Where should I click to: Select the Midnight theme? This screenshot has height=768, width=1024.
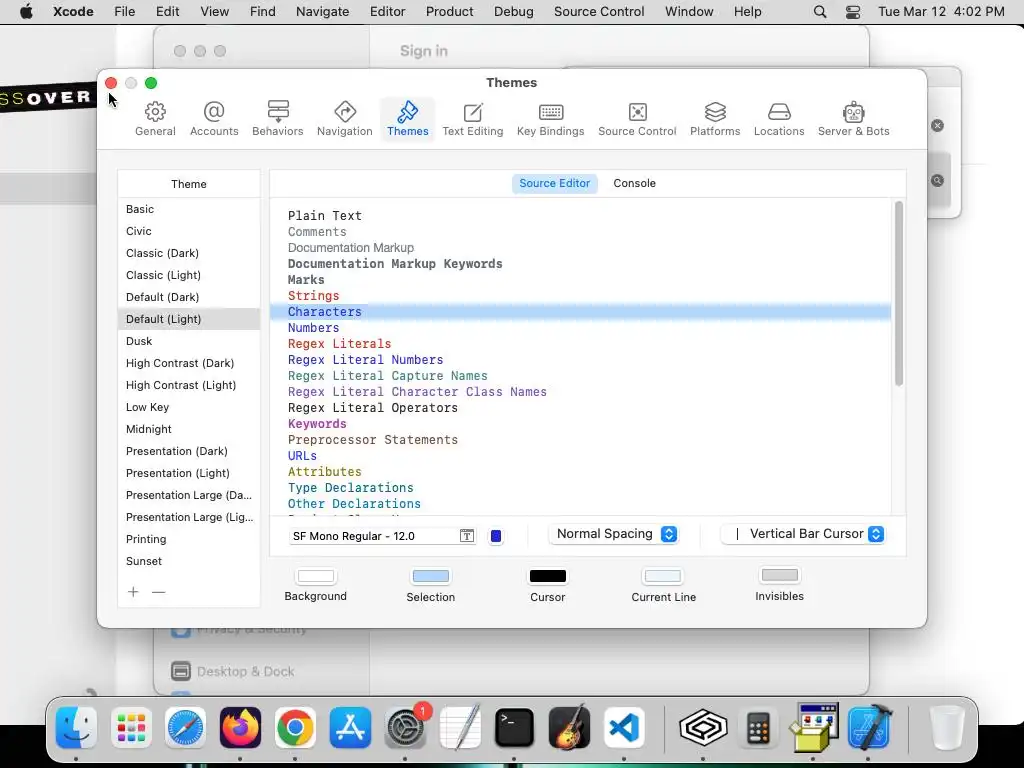pyautogui.click(x=189, y=429)
